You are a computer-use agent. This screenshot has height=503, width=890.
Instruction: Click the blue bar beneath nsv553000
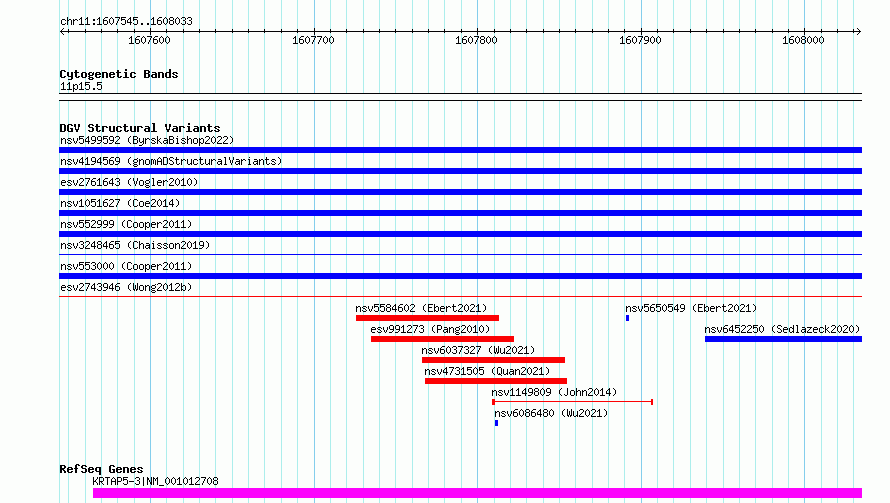coord(460,276)
